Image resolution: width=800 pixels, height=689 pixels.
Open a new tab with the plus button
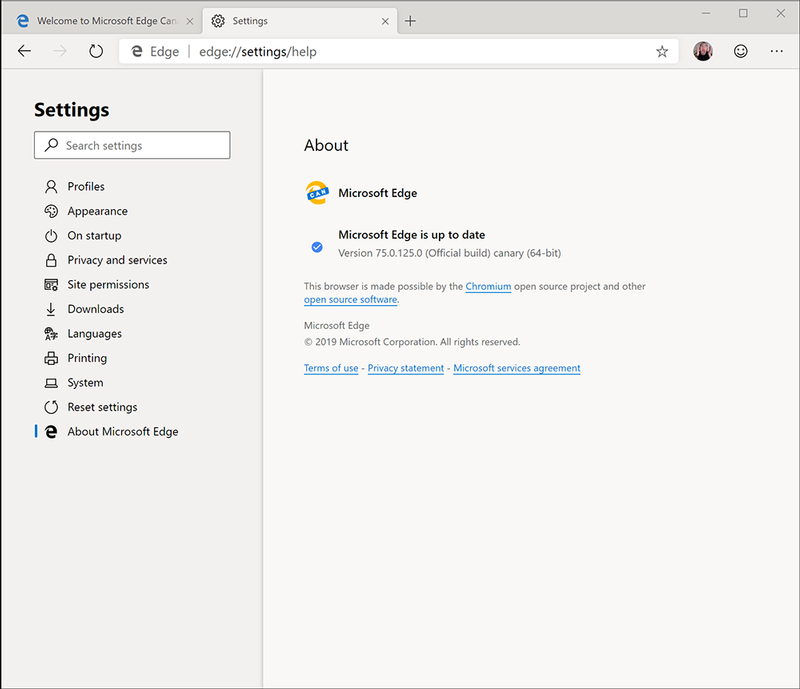tap(411, 19)
